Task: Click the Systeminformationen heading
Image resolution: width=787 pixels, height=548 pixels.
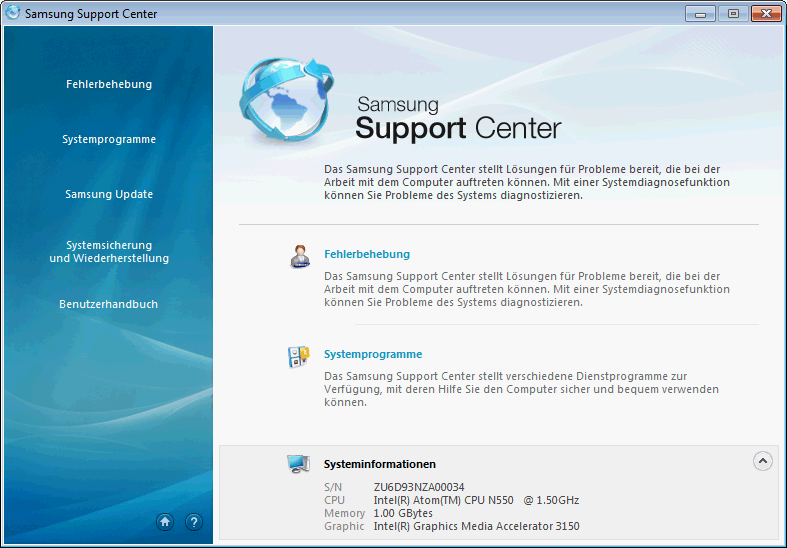Action: coord(379,464)
